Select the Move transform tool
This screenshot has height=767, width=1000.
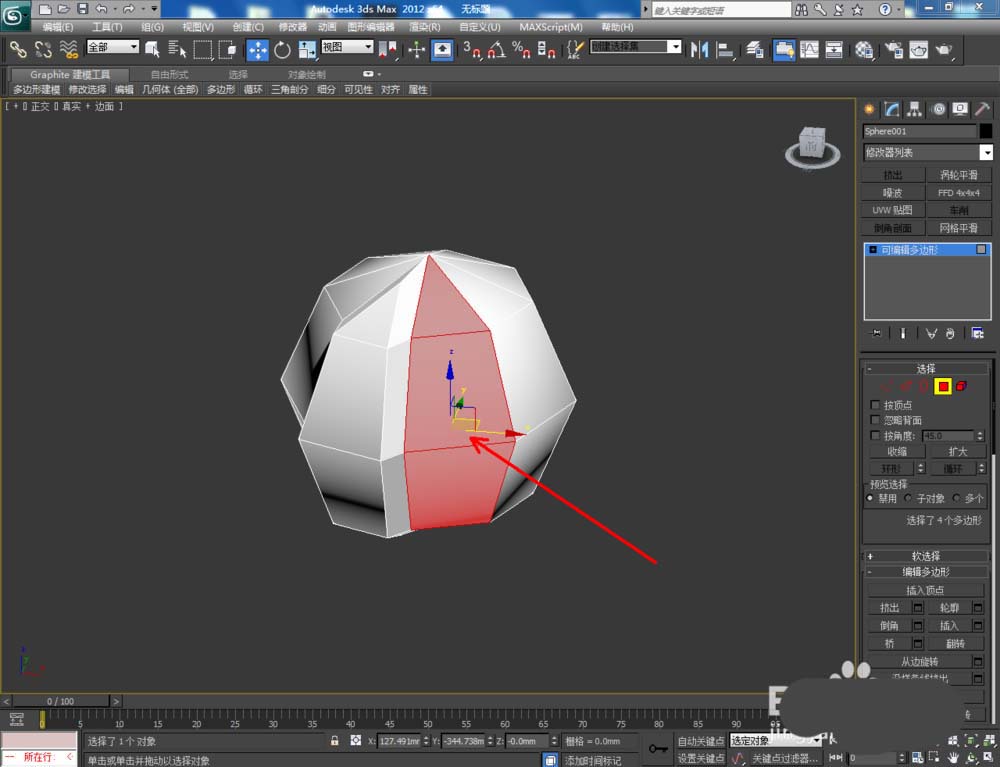click(x=258, y=49)
